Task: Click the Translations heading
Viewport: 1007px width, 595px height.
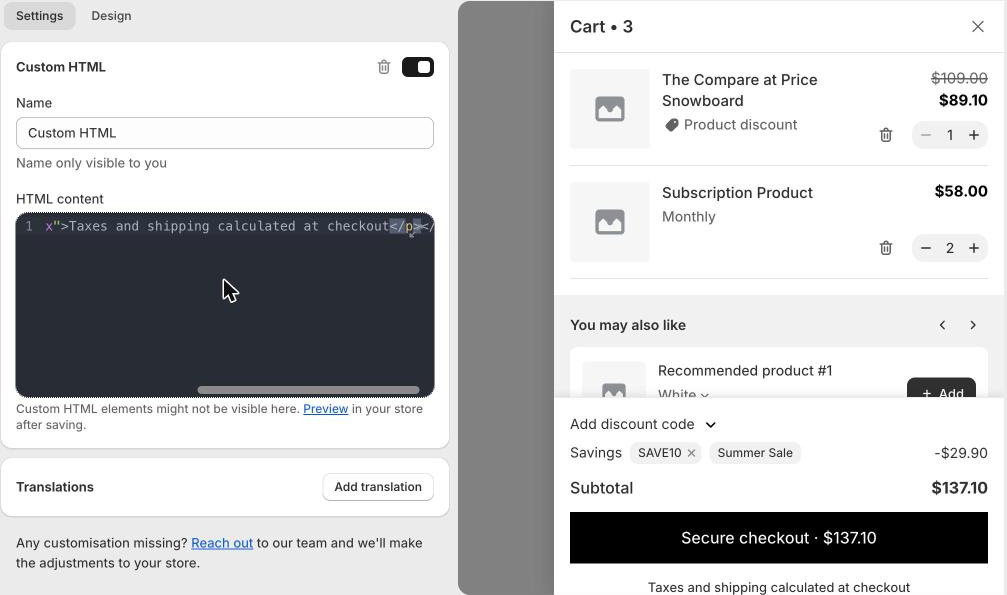Action: pyautogui.click(x=55, y=487)
